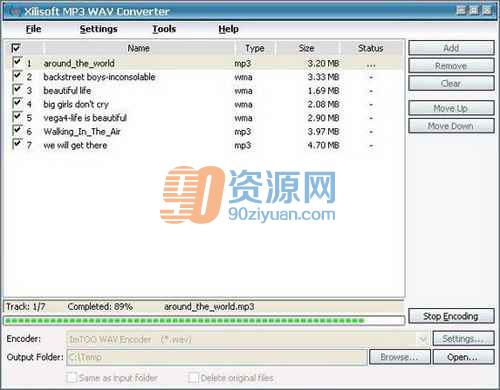Select the around_the_world file name
Screen dimensions: 500x390
[x=79, y=63]
